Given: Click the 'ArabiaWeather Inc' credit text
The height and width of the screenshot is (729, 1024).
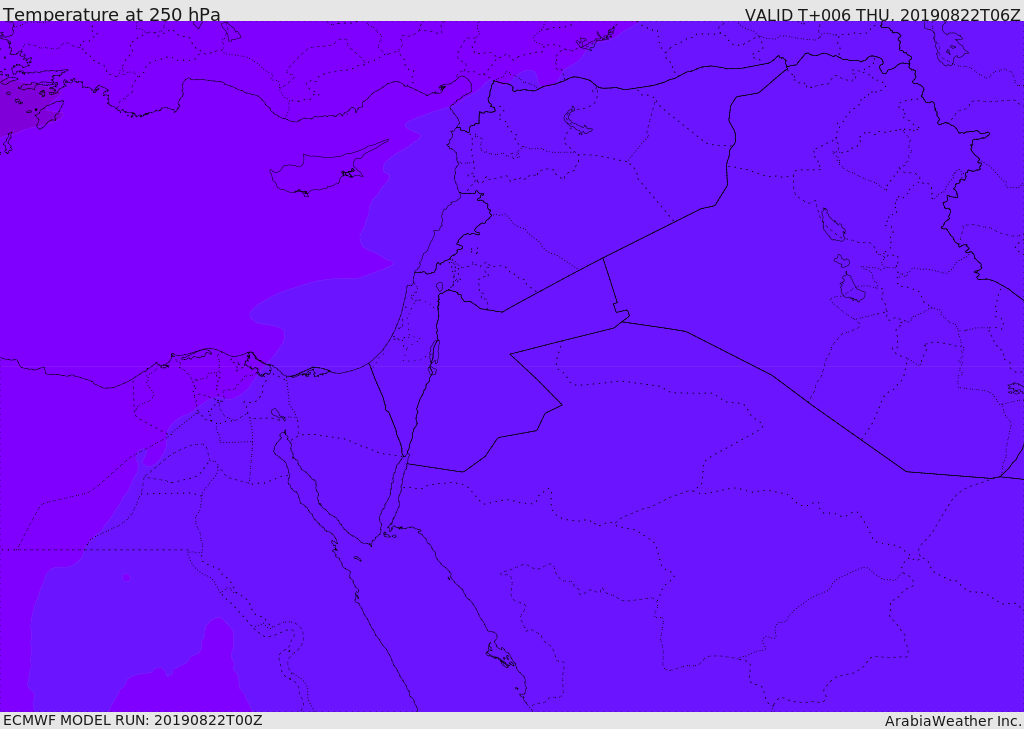Looking at the screenshot, I should (953, 721).
